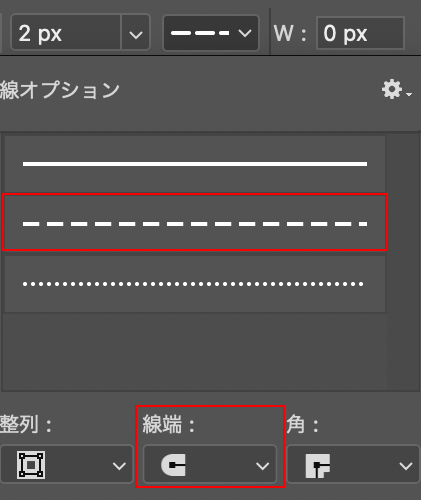Open the stroke options gear menu
The height and width of the screenshot is (500, 421).
[x=396, y=90]
